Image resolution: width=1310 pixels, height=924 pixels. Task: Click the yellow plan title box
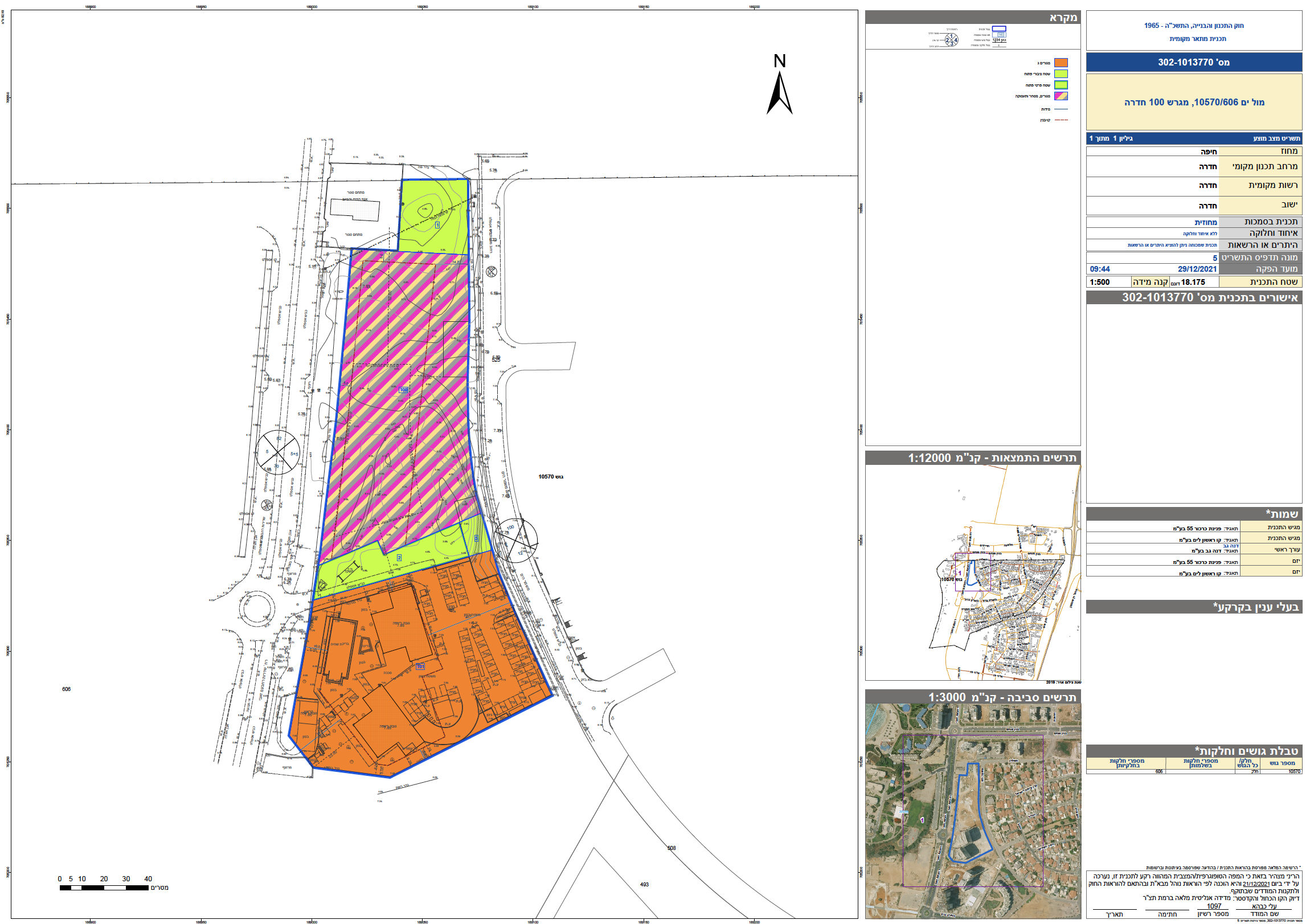1194,102
